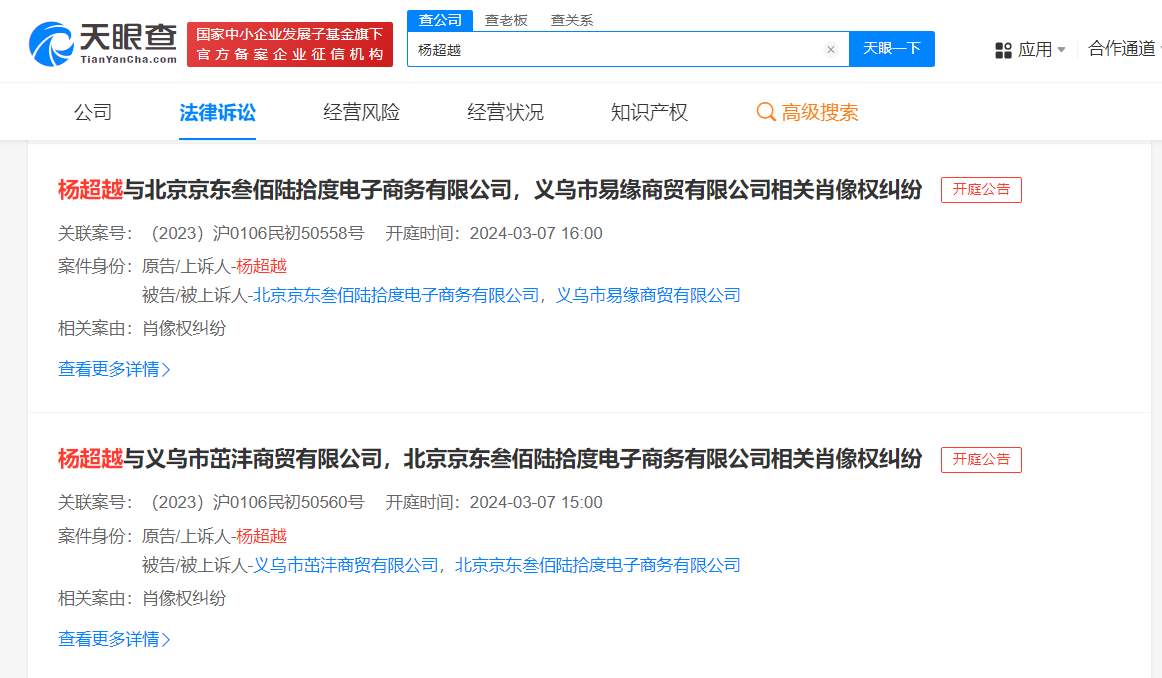Click the 开庭公告 tag of case 50558

(x=981, y=190)
